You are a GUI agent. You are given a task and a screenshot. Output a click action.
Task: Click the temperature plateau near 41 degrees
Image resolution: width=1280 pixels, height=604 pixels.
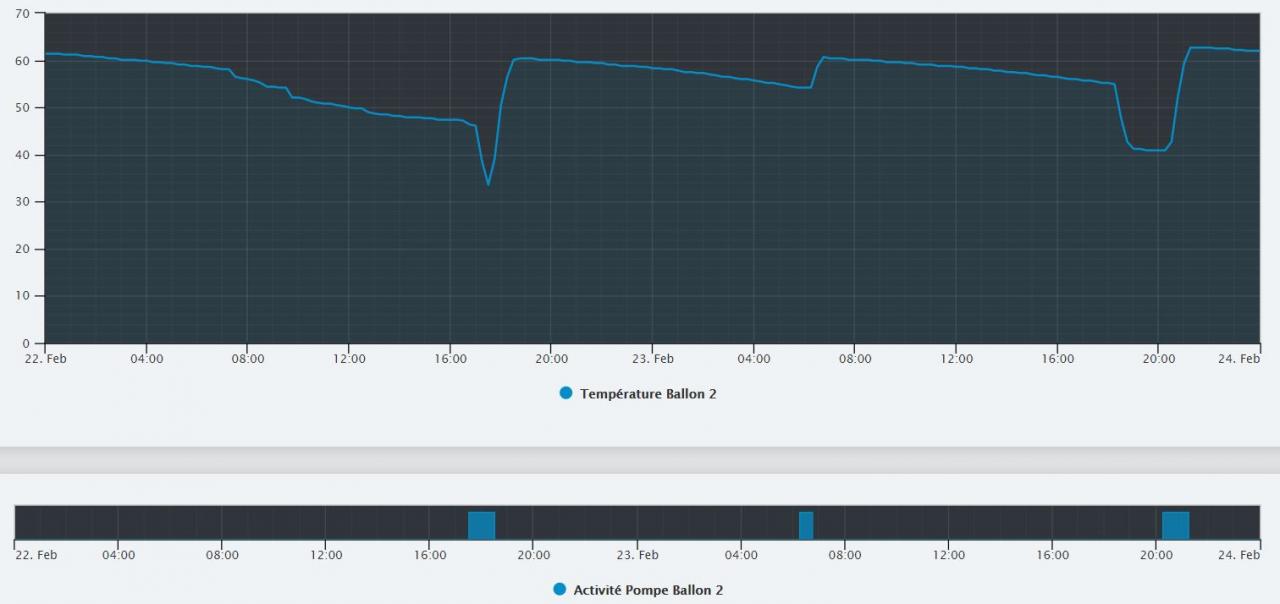pos(1152,150)
